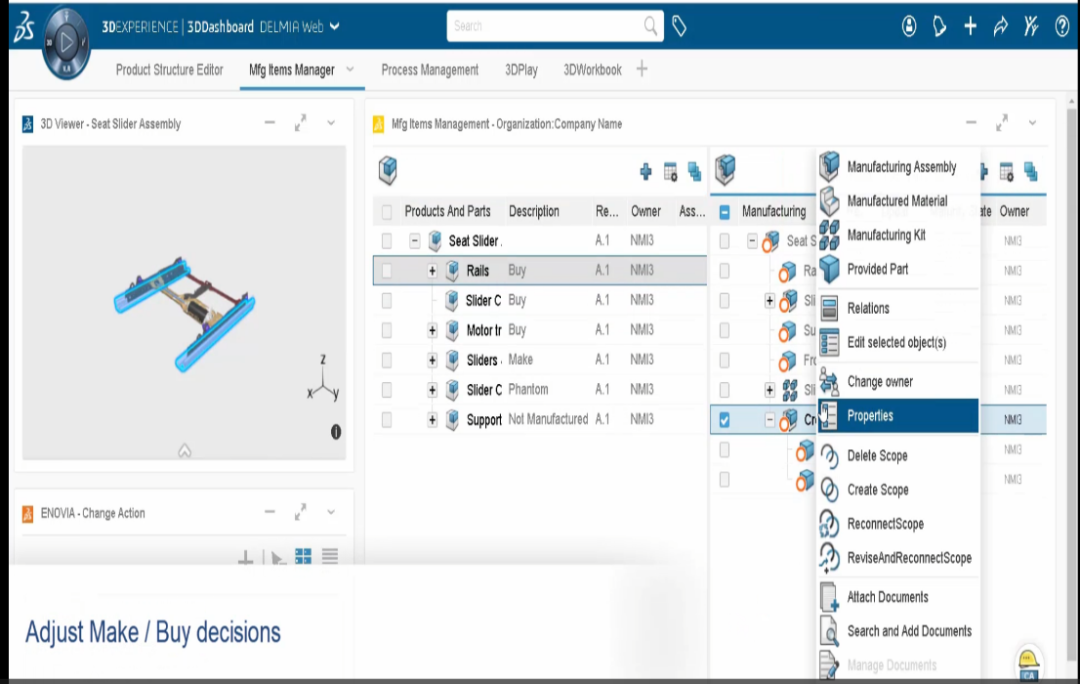This screenshot has width=1080, height=684.
Task: Open the 3DEXPERIENCE compass
Action: [x=65, y=43]
